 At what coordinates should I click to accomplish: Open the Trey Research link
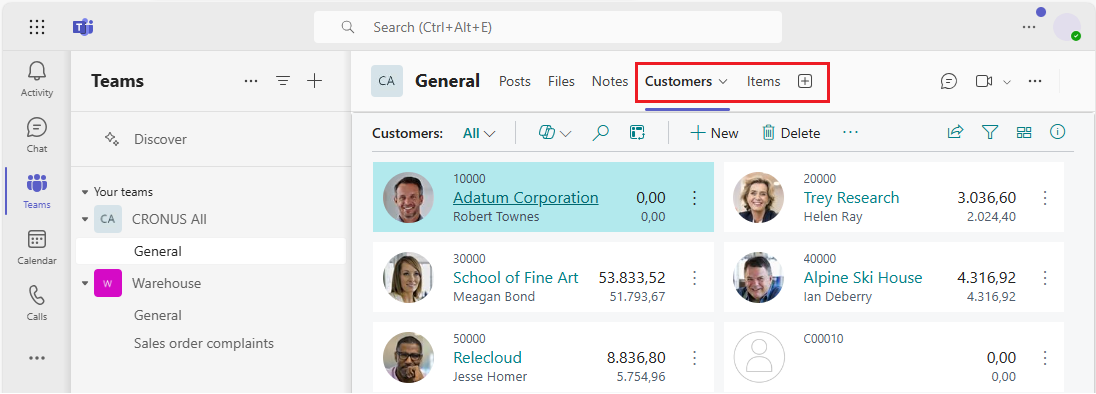(x=851, y=198)
